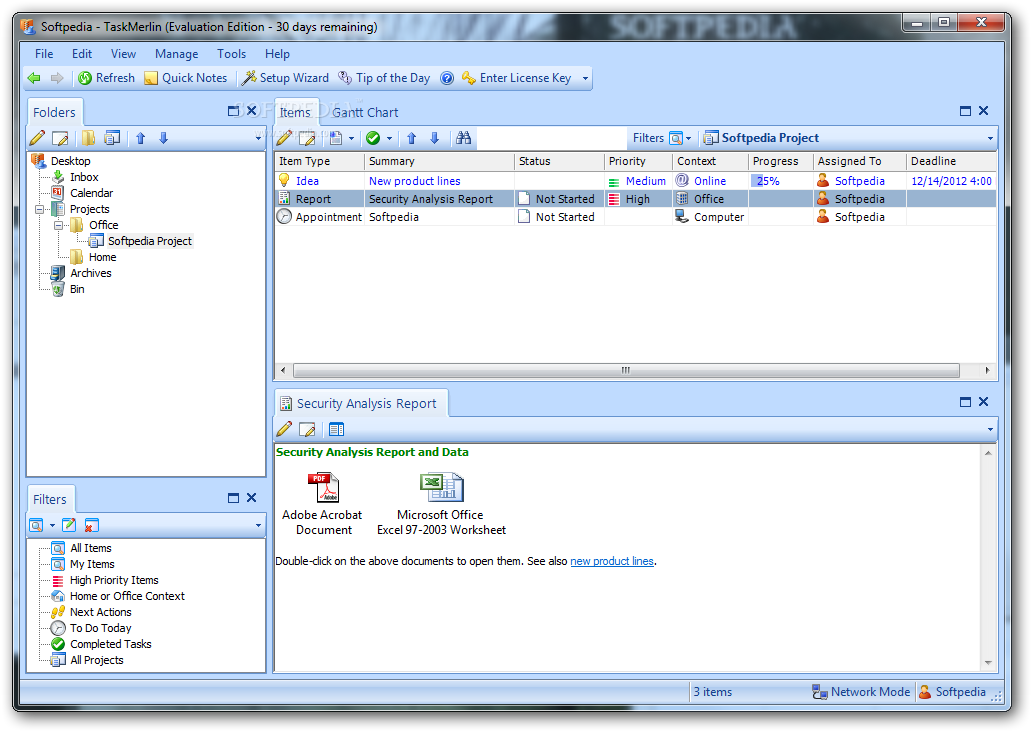The height and width of the screenshot is (732, 1032).
Task: Move item down in Items toolbar
Action: [434, 138]
